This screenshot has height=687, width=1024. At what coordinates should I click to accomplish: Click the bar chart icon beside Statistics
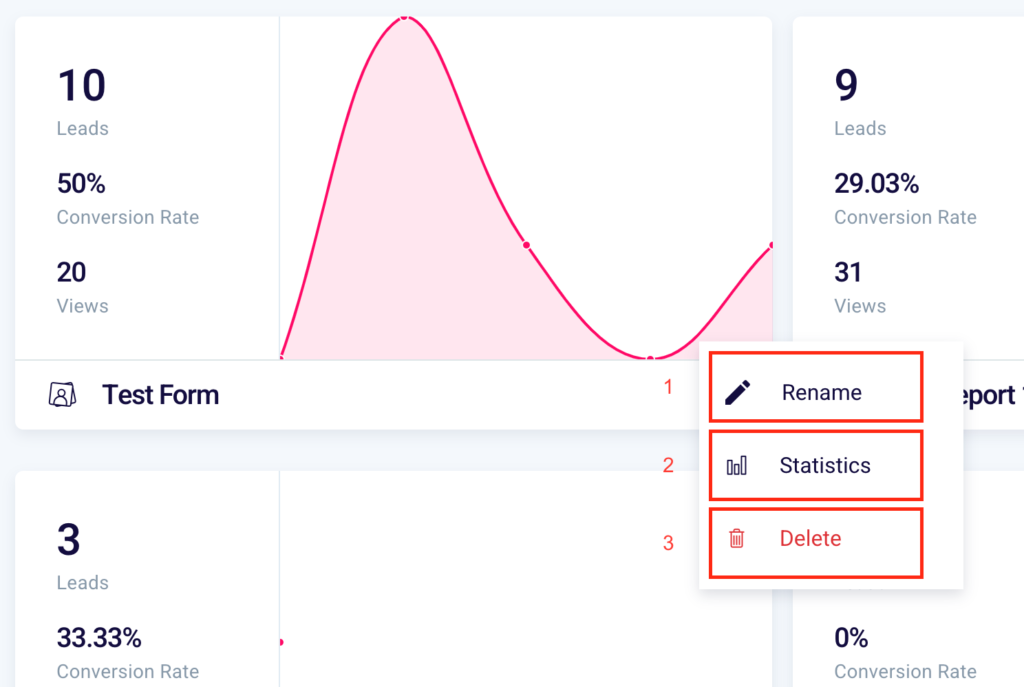737,466
